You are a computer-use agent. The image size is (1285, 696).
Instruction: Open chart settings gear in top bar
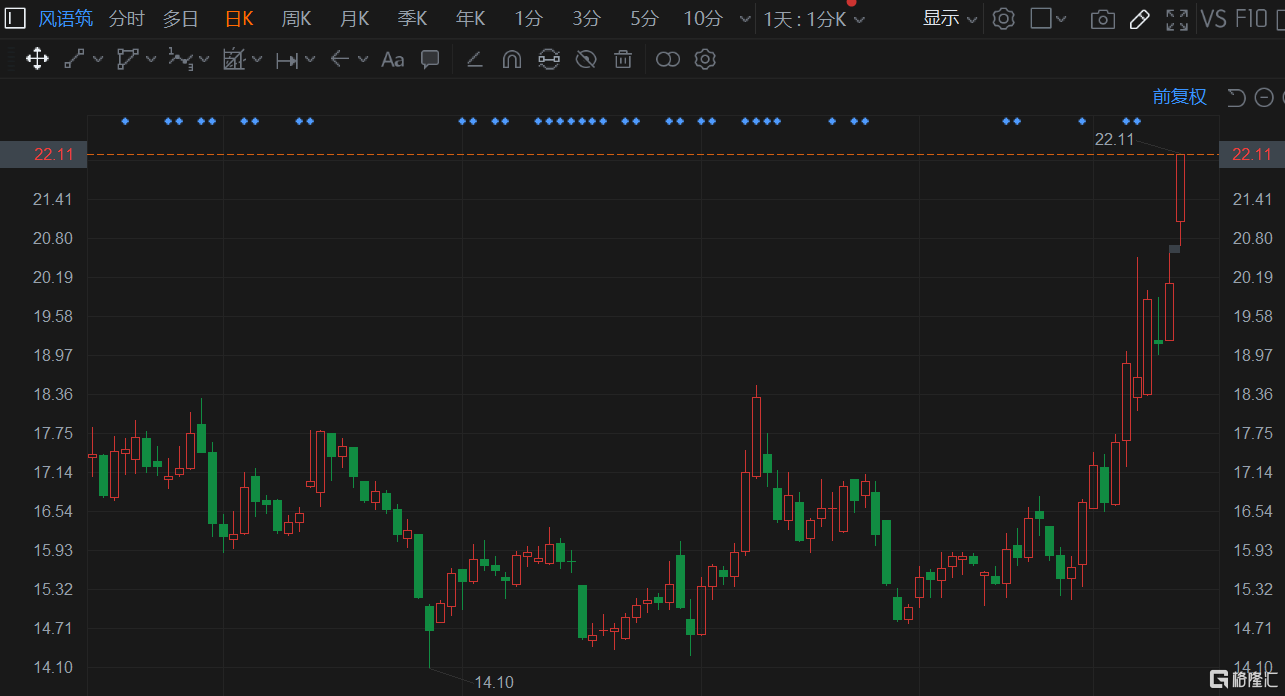click(x=1003, y=18)
